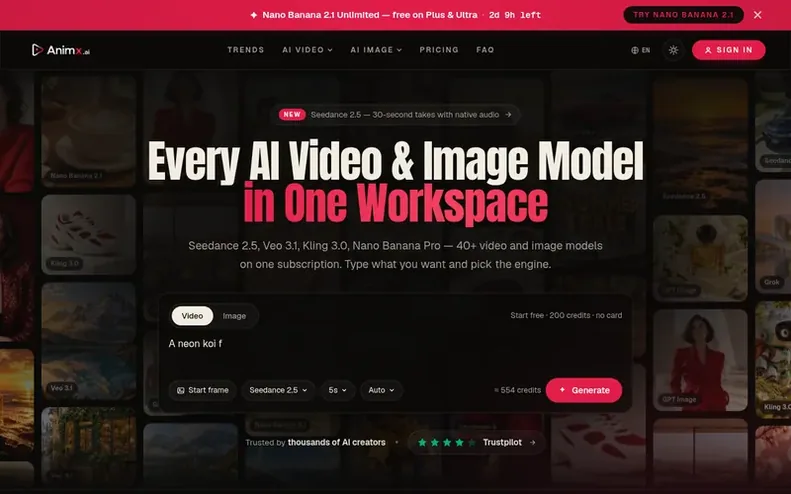The width and height of the screenshot is (791, 494).
Task: Open the FAQ menu item
Action: coord(485,50)
